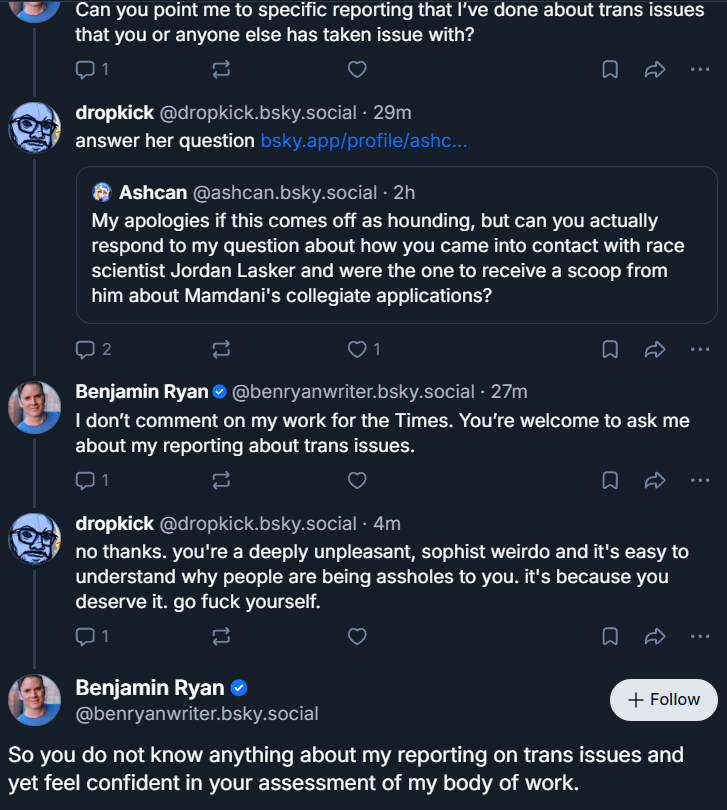
Task: Bookmark dropkick's 'no thanks' reply
Action: [x=610, y=636]
